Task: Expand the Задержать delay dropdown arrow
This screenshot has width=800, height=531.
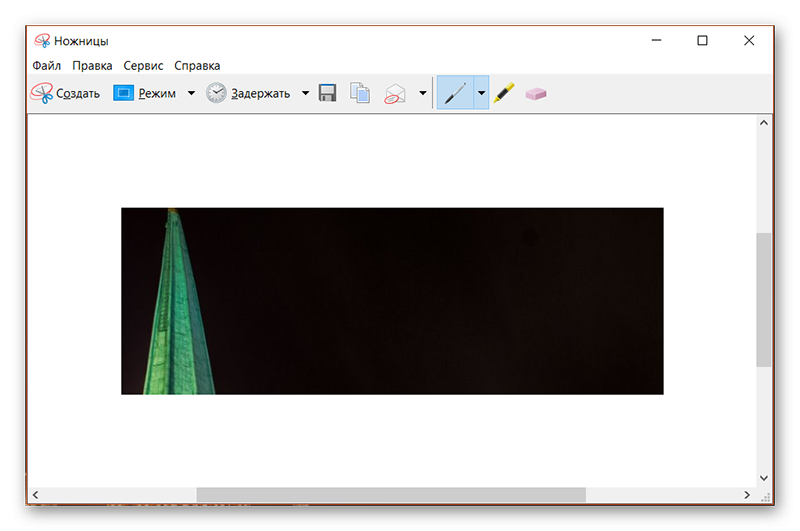Action: coord(305,94)
